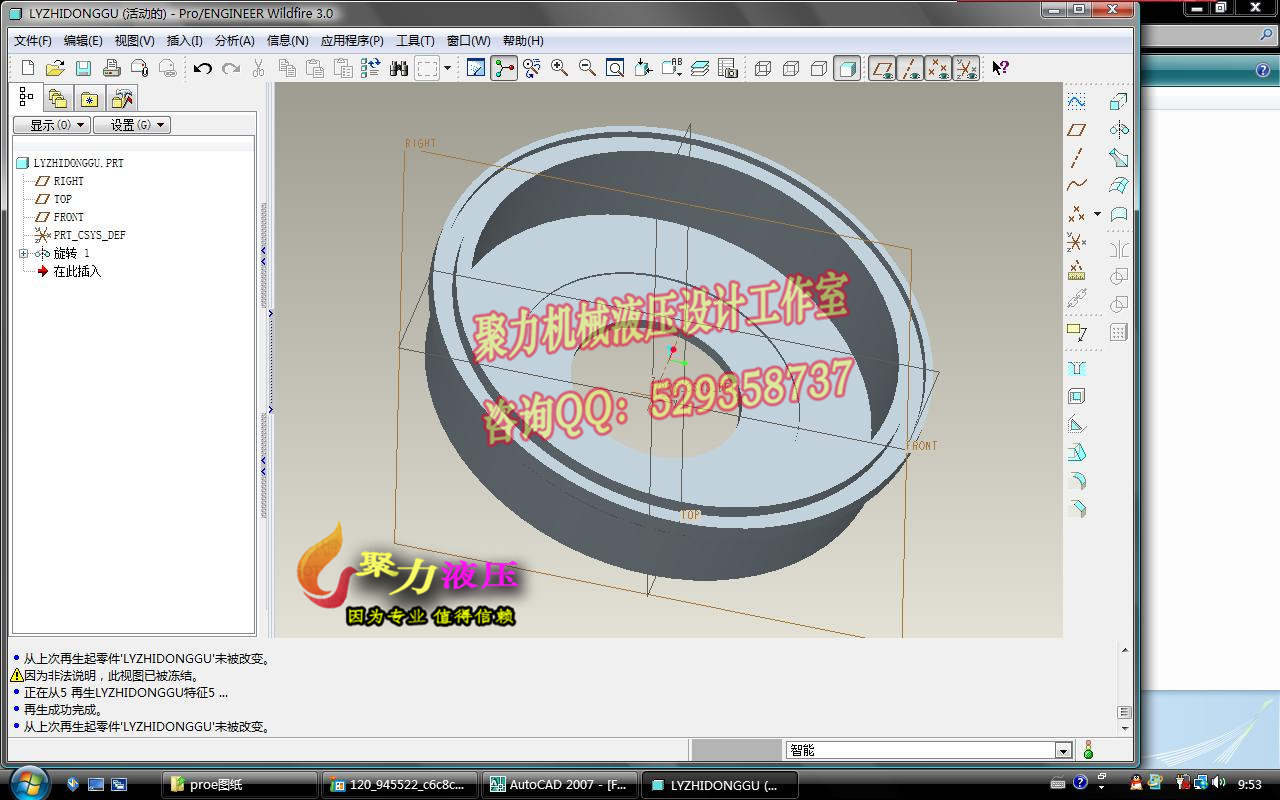Screen dimensions: 1280x800
Task: Toggle coordinate system display visibility
Action: click(966, 67)
